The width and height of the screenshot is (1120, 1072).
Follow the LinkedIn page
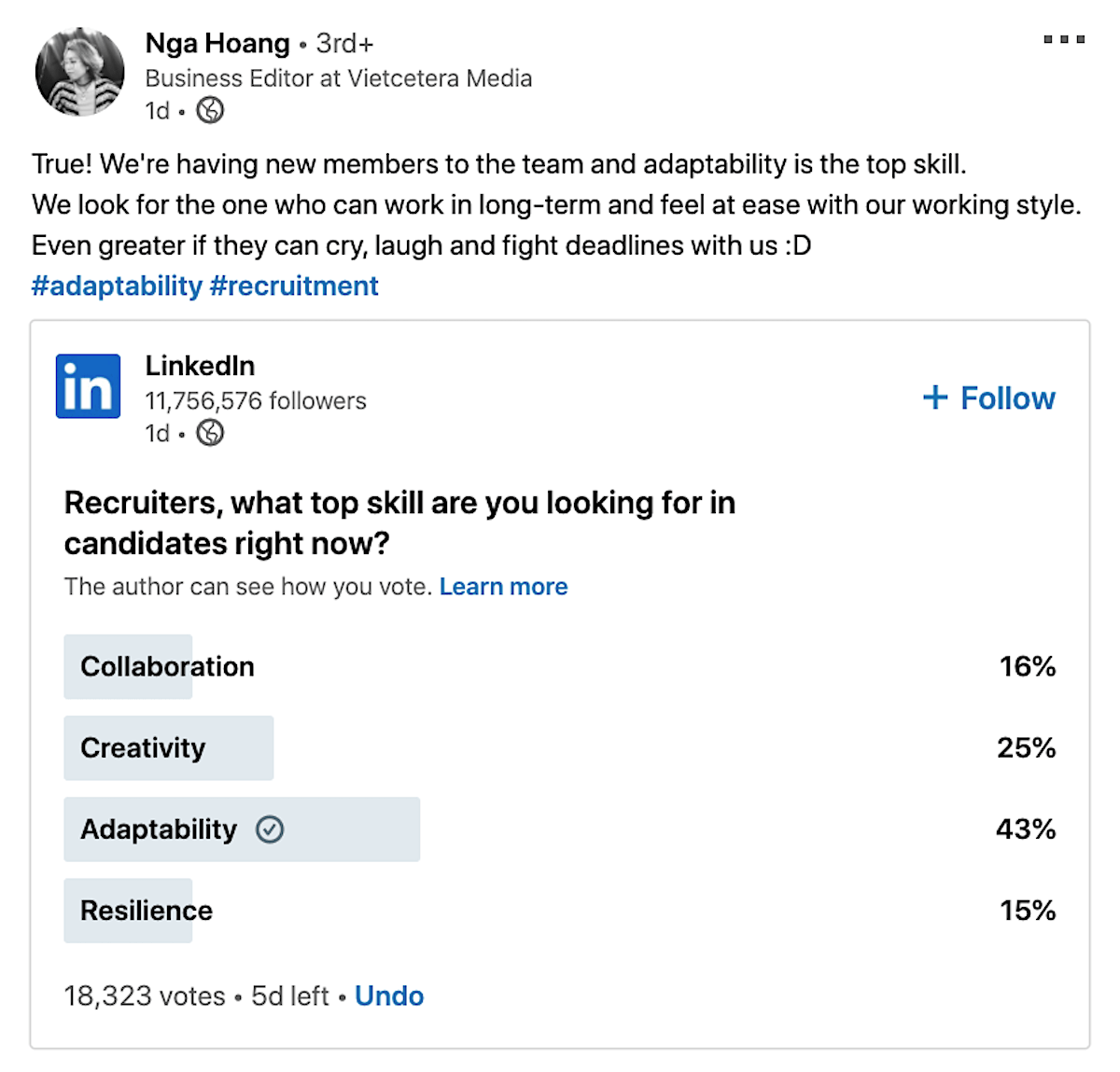click(x=989, y=397)
